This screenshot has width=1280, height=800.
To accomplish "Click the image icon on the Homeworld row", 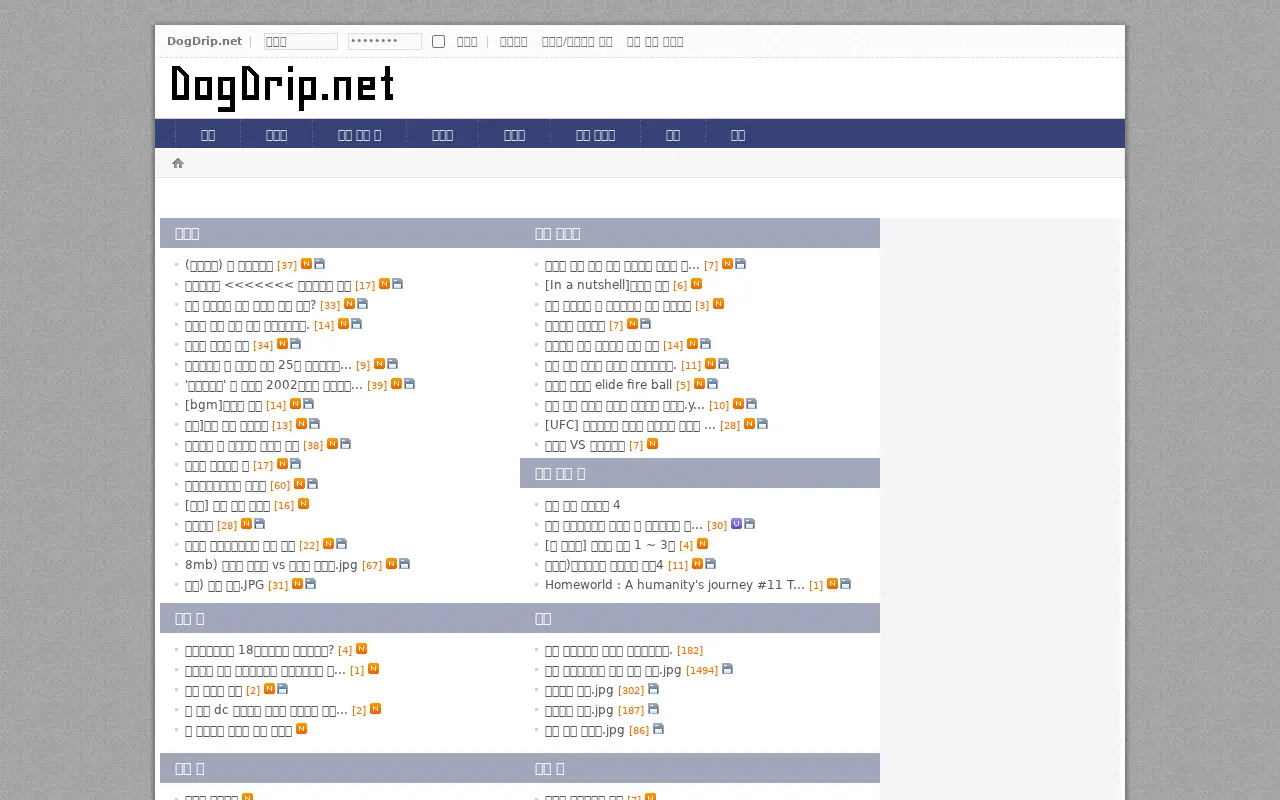I will [x=845, y=584].
